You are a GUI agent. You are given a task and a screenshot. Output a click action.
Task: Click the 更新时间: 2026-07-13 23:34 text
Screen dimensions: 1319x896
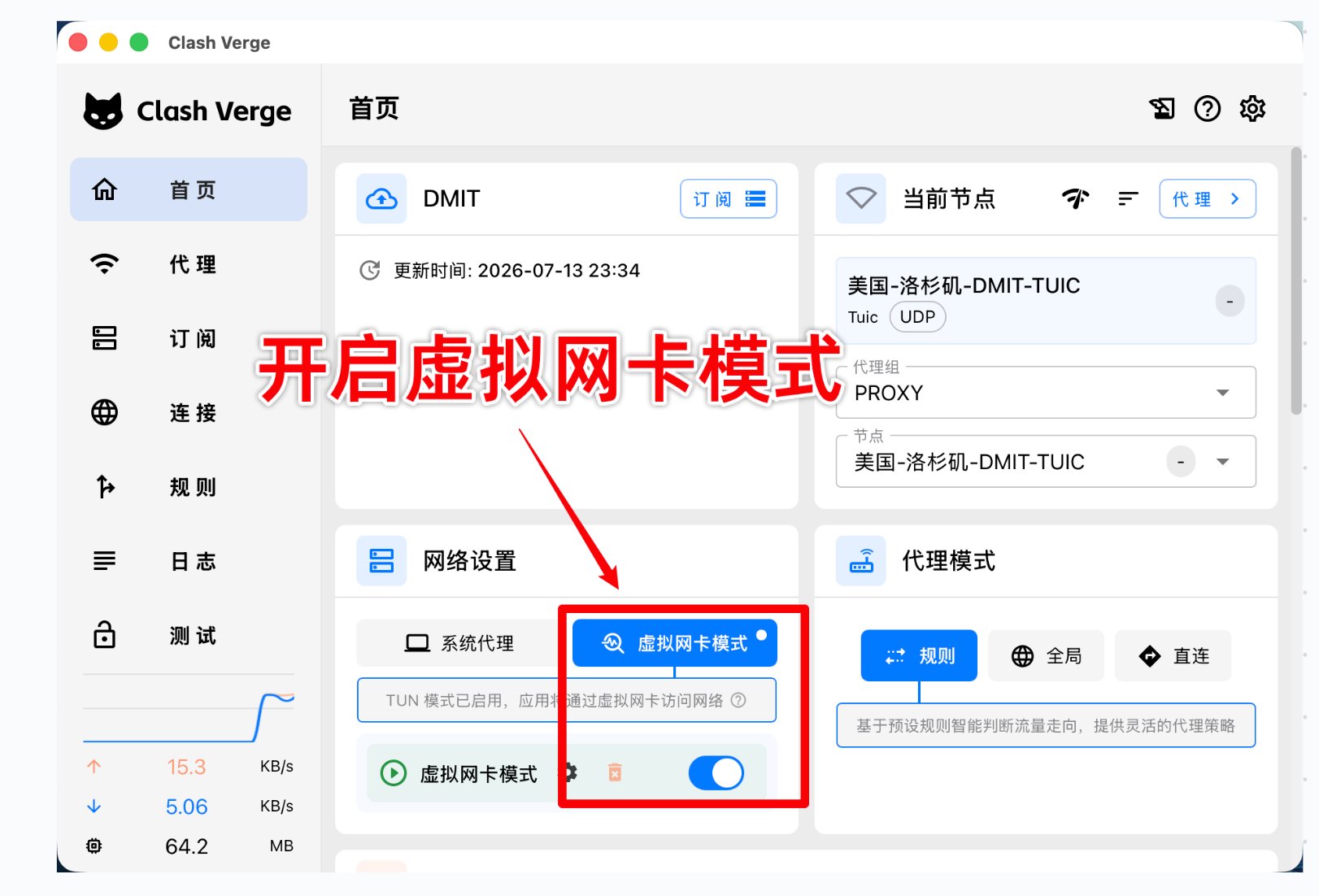pyautogui.click(x=517, y=270)
